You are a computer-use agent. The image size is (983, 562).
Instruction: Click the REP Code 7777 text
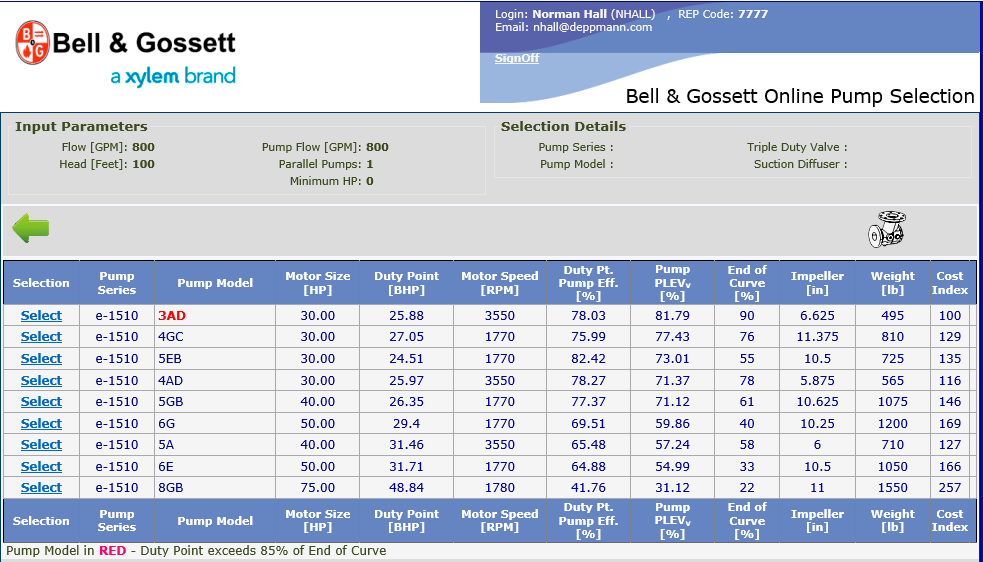[x=723, y=14]
